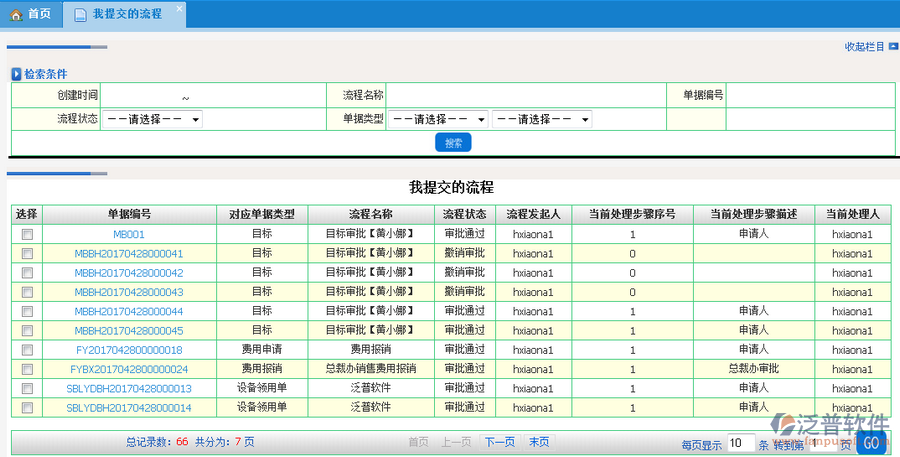Click the 搜索 search button
Image resolution: width=900 pixels, height=457 pixels.
(x=453, y=143)
